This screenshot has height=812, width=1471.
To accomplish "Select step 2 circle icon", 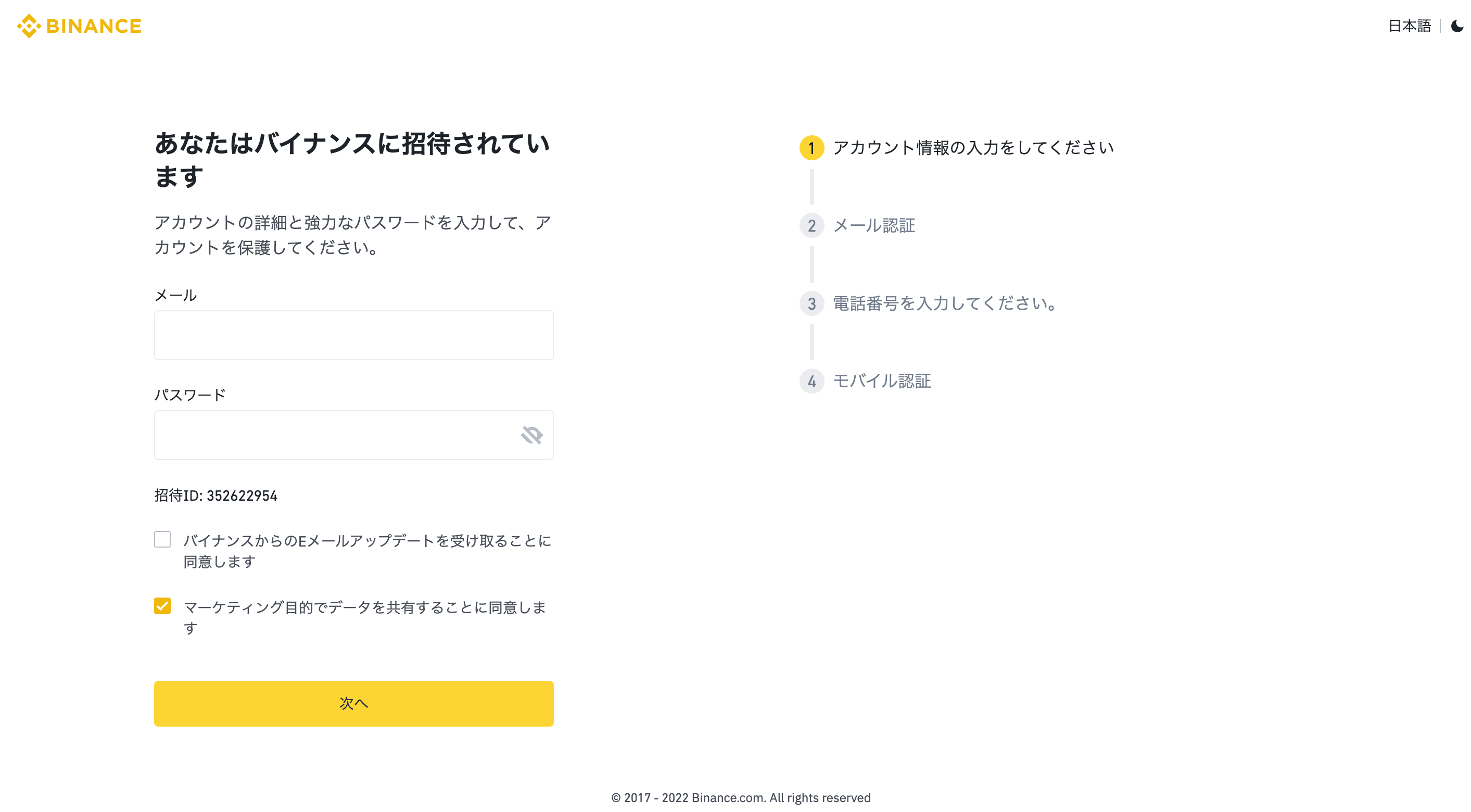I will pyautogui.click(x=811, y=225).
